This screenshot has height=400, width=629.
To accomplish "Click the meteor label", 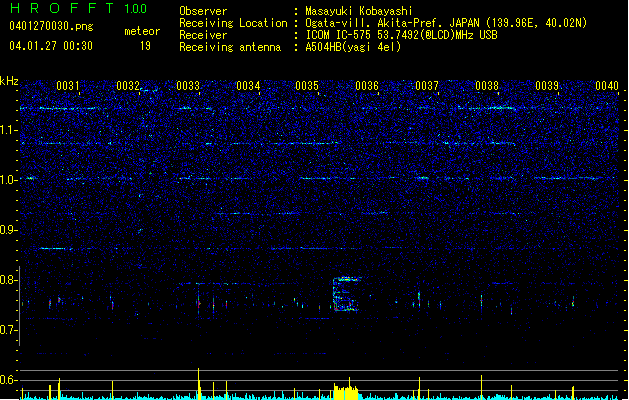I will click(142, 31).
